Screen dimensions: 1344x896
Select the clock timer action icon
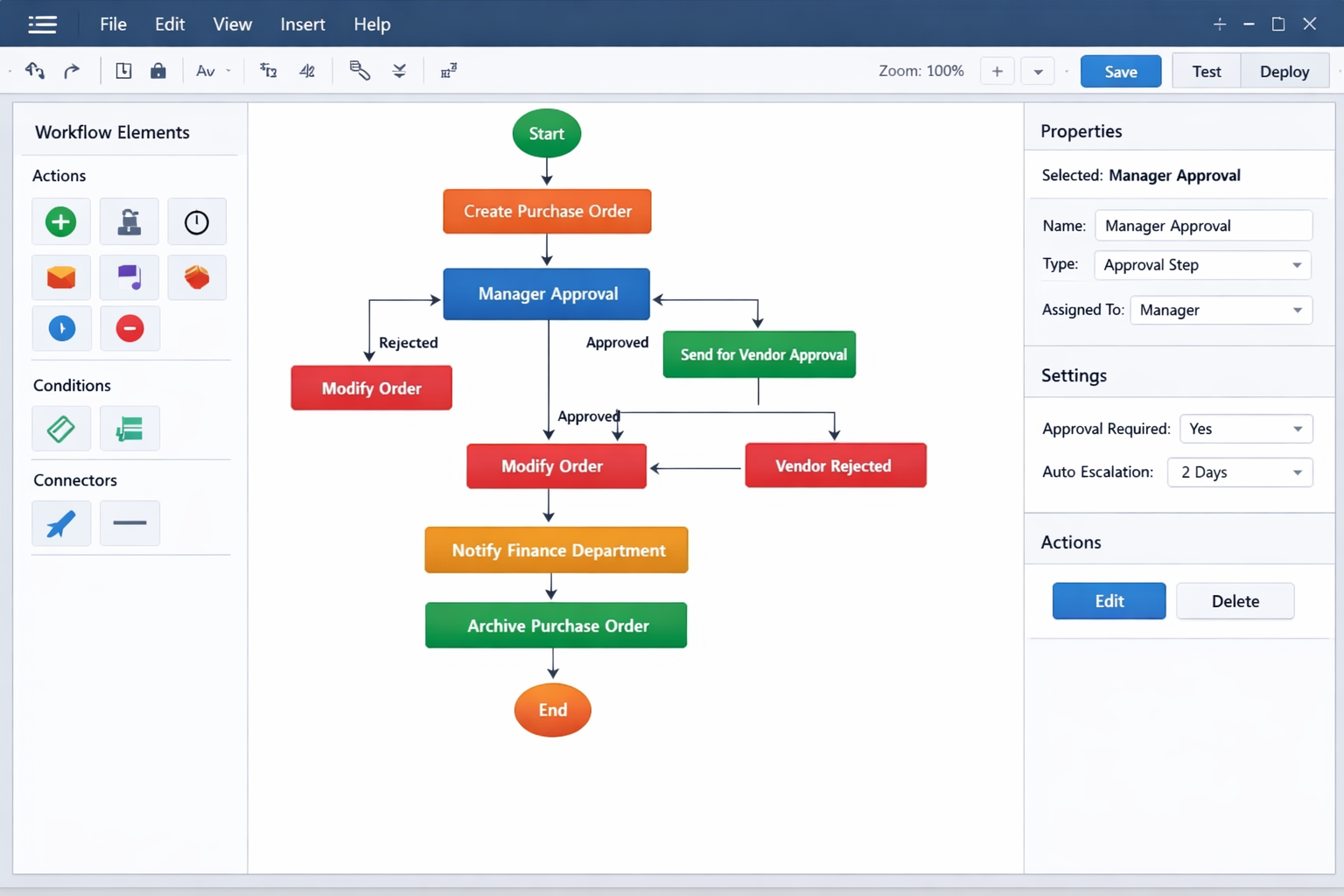click(197, 222)
